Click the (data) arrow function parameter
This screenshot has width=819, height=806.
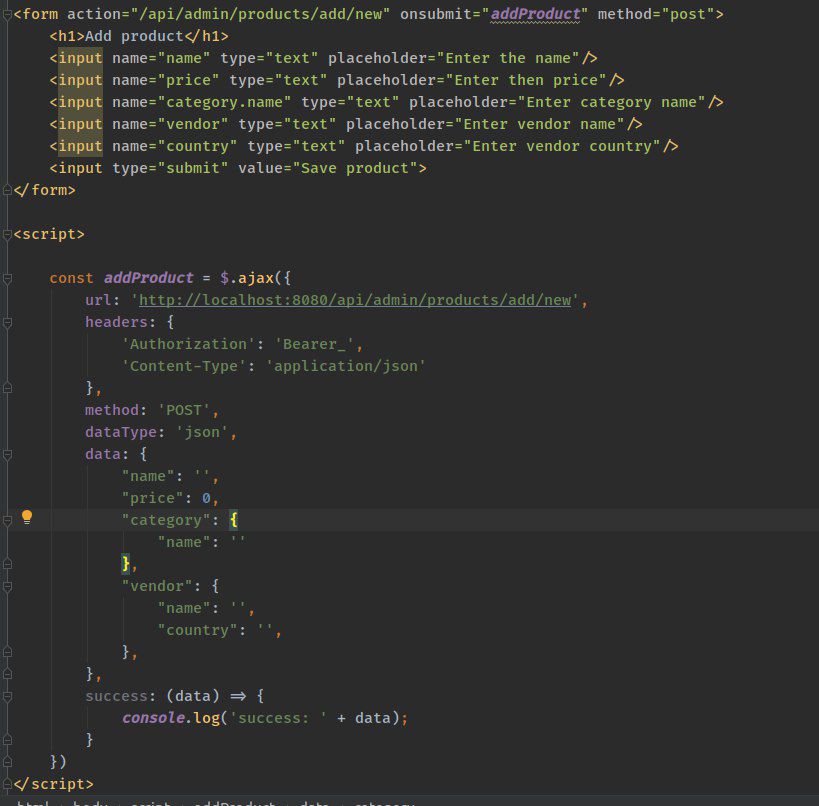[193, 696]
